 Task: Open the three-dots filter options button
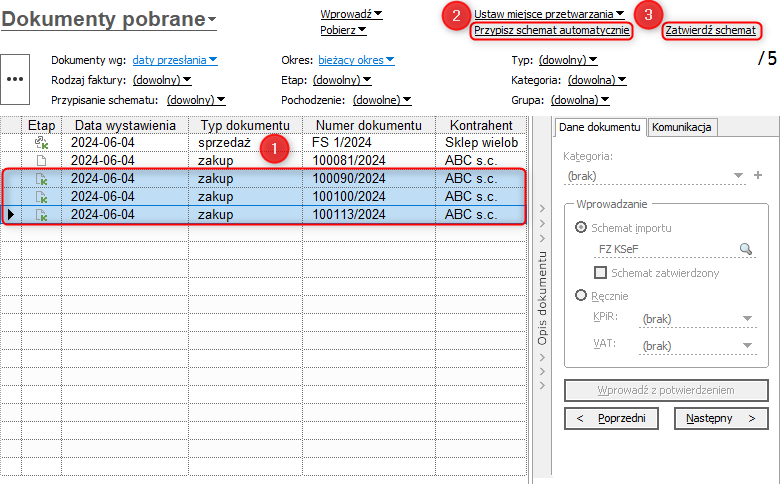pos(15,79)
